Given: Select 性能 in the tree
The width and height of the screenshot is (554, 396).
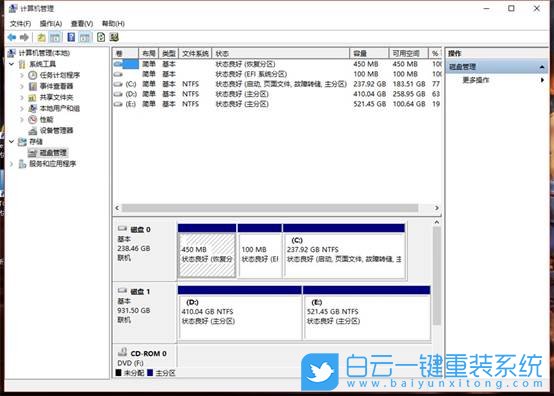Looking at the screenshot, I should [46, 119].
